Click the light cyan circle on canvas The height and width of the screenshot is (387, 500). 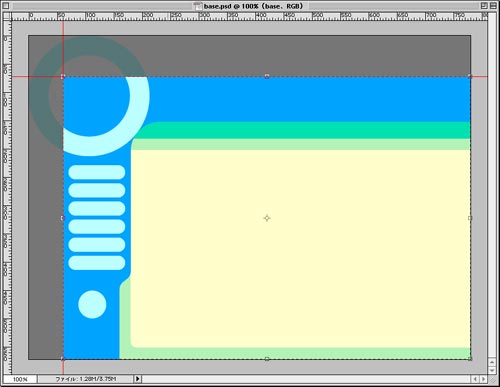(x=92, y=304)
